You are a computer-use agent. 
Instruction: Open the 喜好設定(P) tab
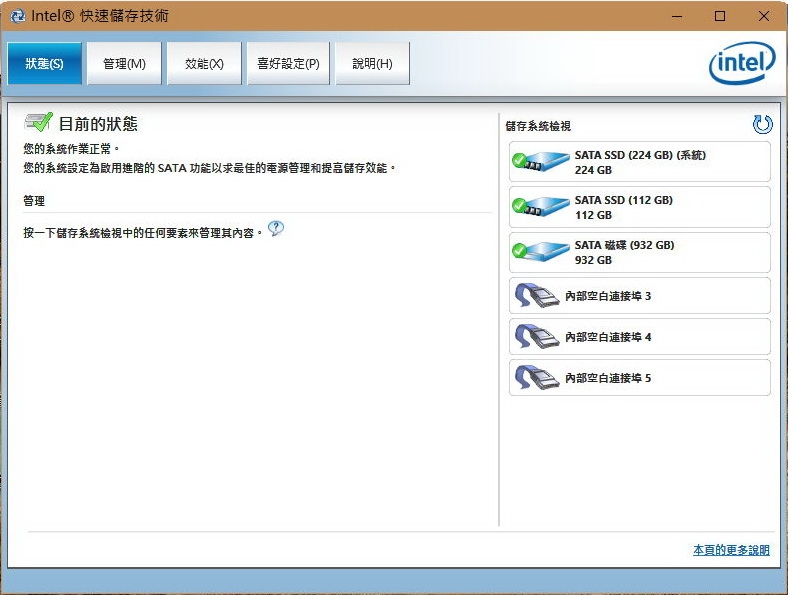[288, 63]
